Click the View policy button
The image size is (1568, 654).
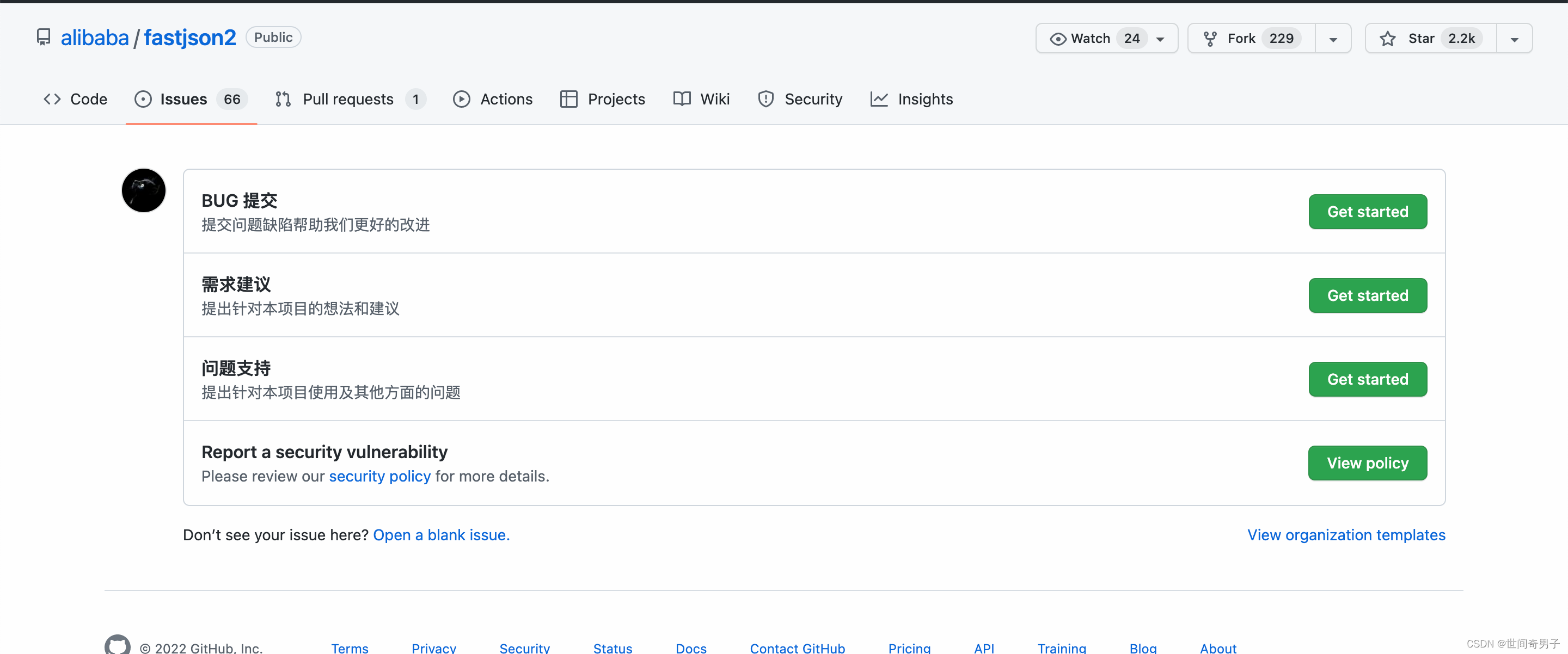coord(1367,463)
